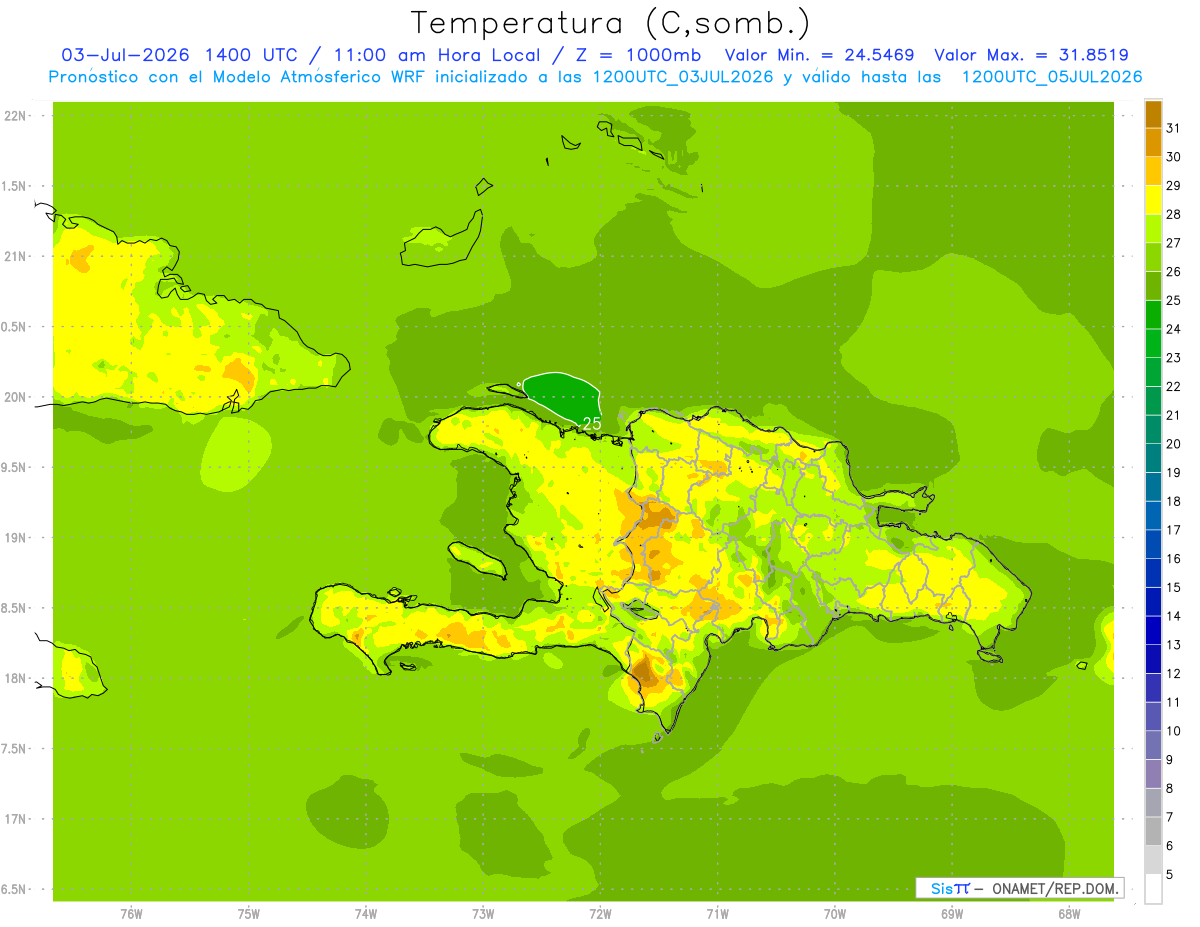Image resolution: width=1200 pixels, height=927 pixels.
Task: Click the '75W' longitude axis label
Action: (249, 914)
